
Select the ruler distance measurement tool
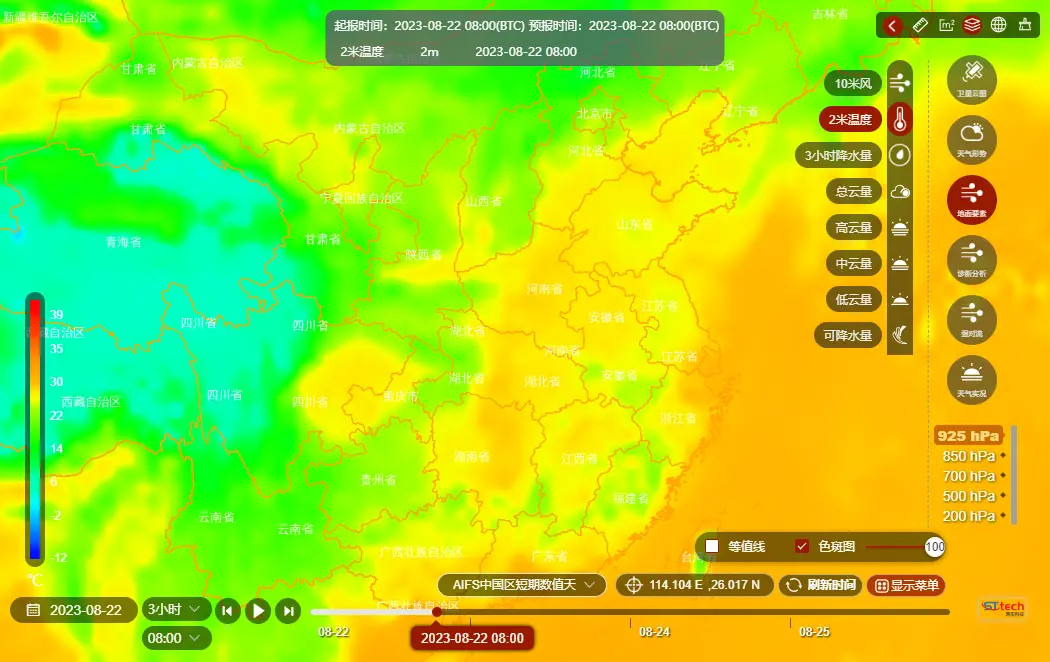click(922, 25)
